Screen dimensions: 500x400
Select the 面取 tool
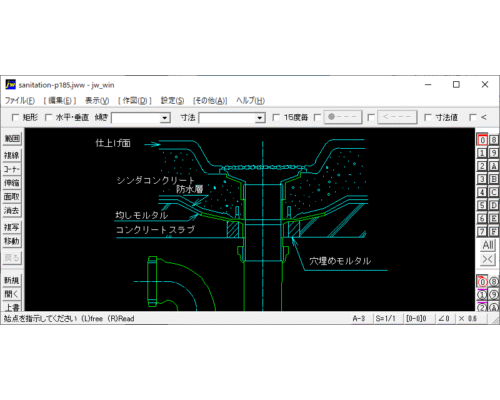(12, 197)
